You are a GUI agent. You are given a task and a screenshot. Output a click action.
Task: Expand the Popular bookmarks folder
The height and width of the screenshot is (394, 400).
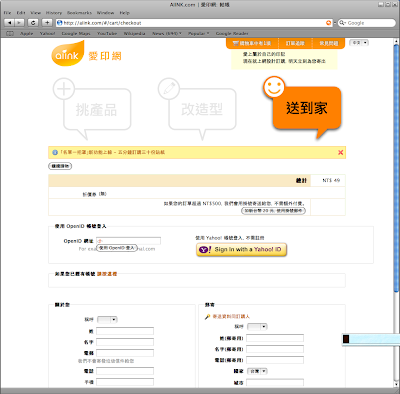tap(199, 33)
